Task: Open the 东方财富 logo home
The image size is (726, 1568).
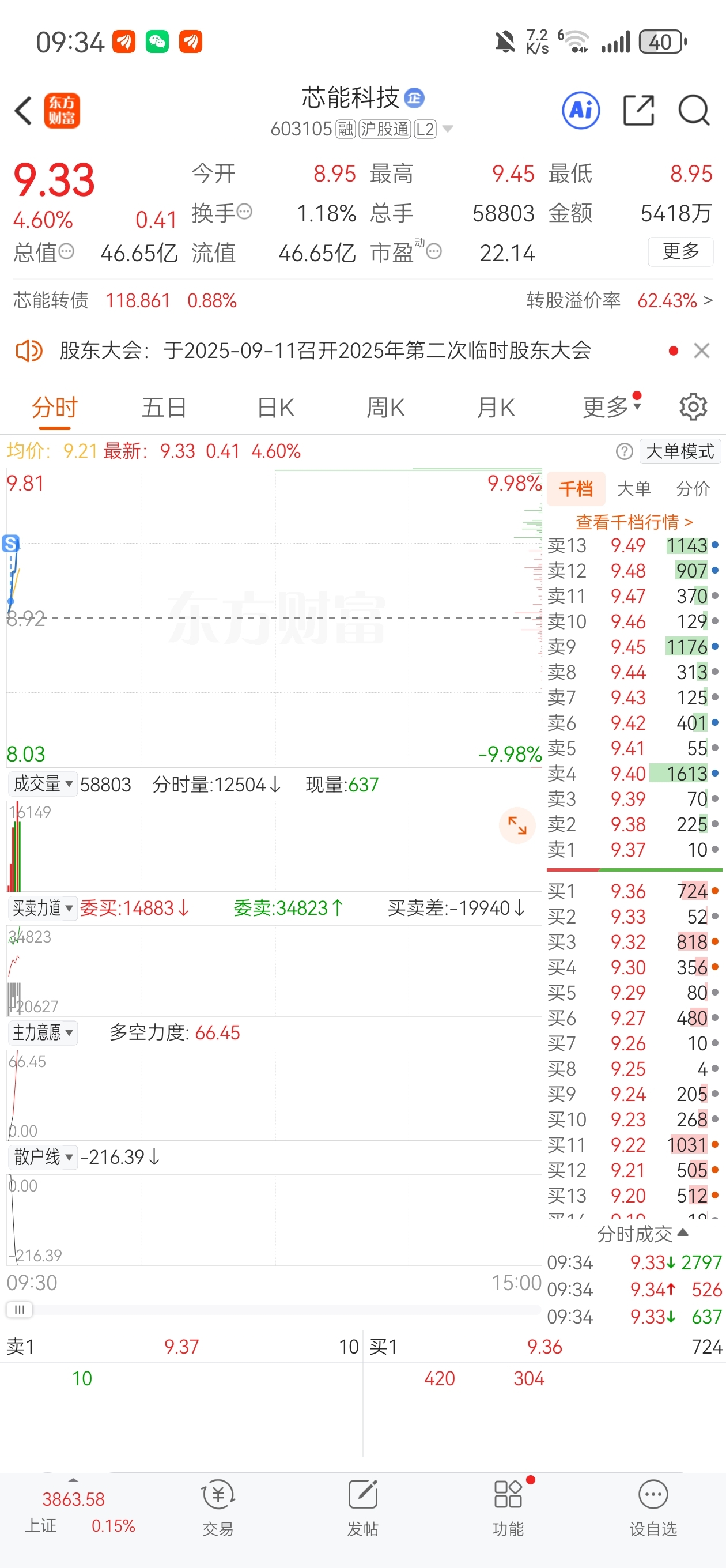Action: (62, 111)
